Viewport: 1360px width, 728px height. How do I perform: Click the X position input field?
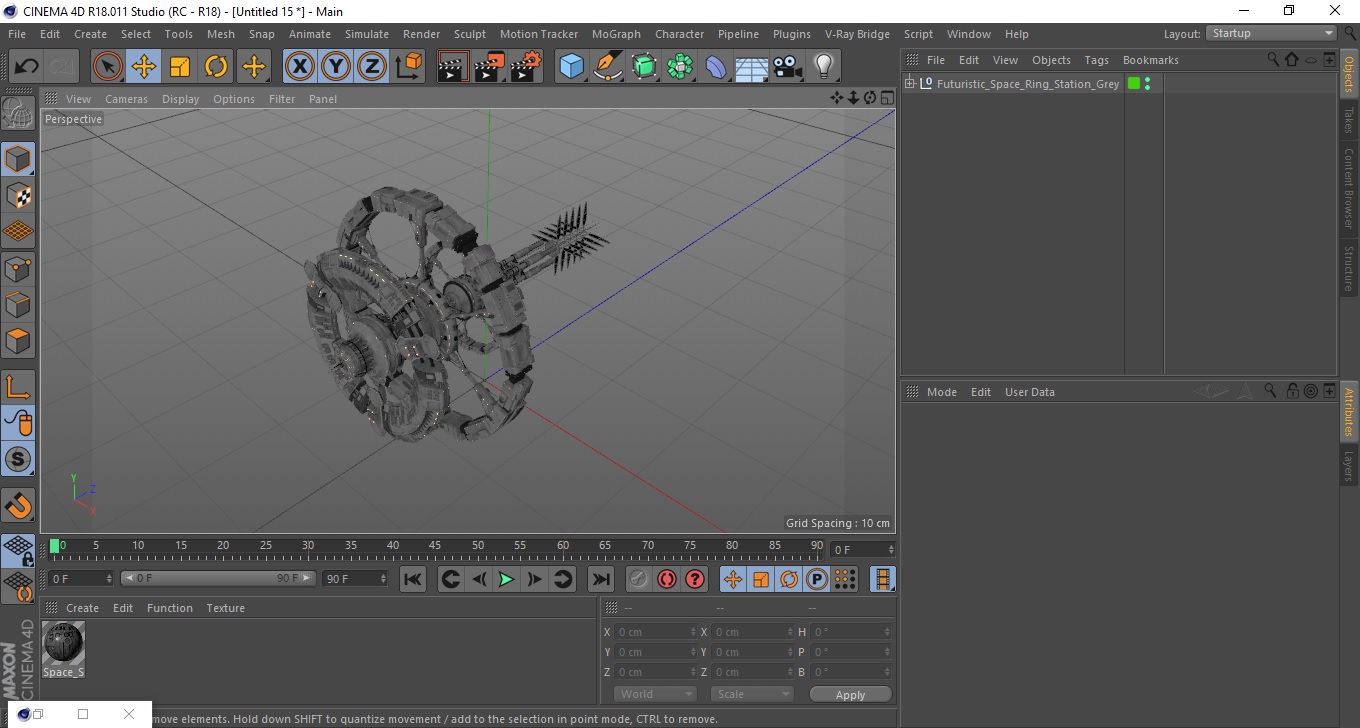(654, 632)
